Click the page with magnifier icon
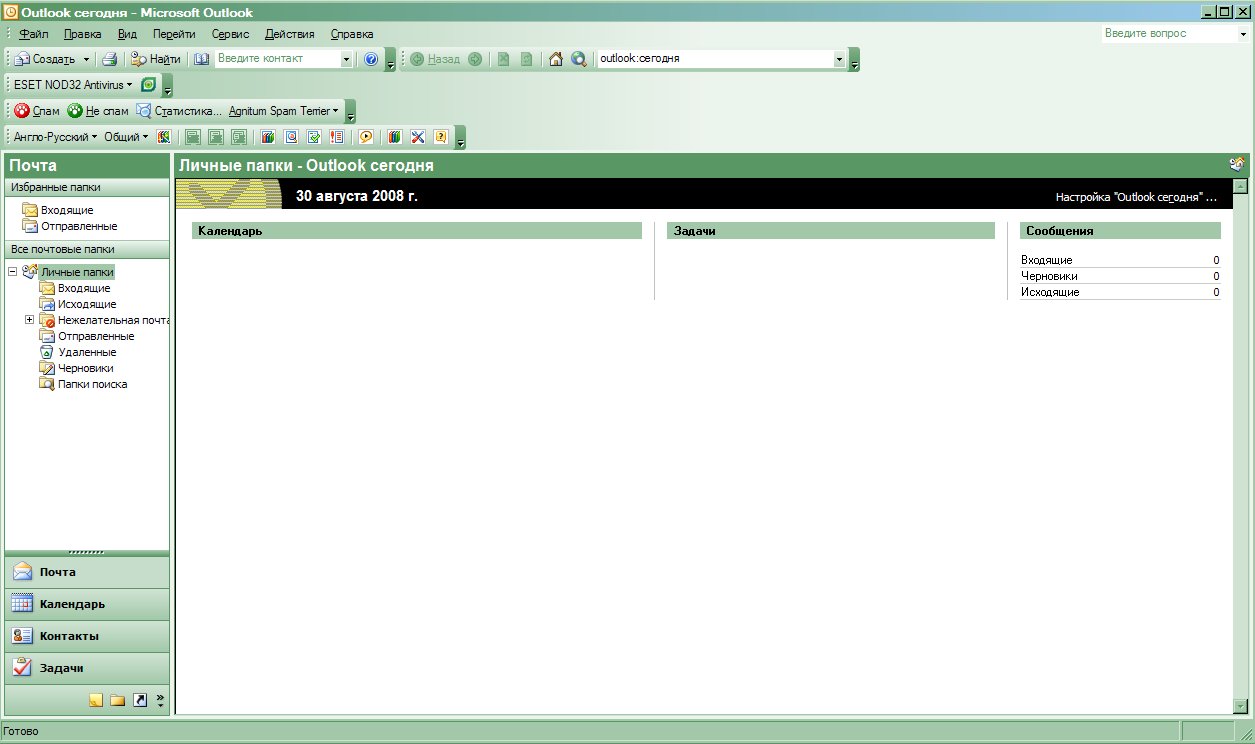Viewport: 1255px width, 744px height. pyautogui.click(x=291, y=137)
